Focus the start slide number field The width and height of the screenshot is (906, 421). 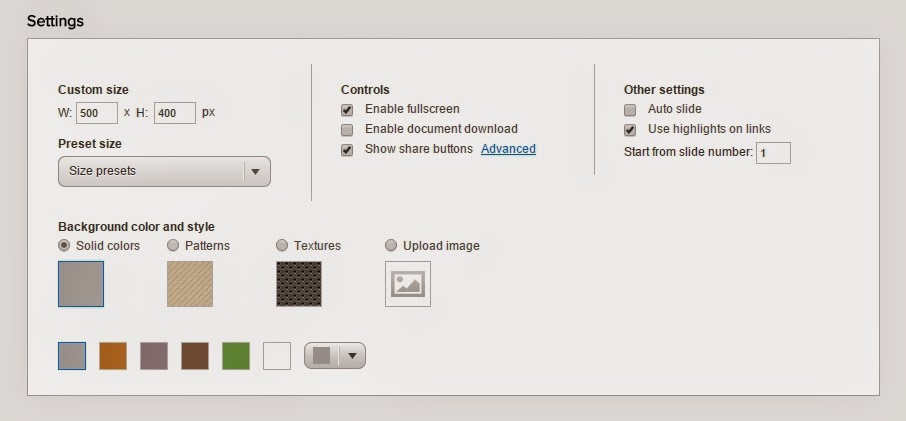point(773,153)
